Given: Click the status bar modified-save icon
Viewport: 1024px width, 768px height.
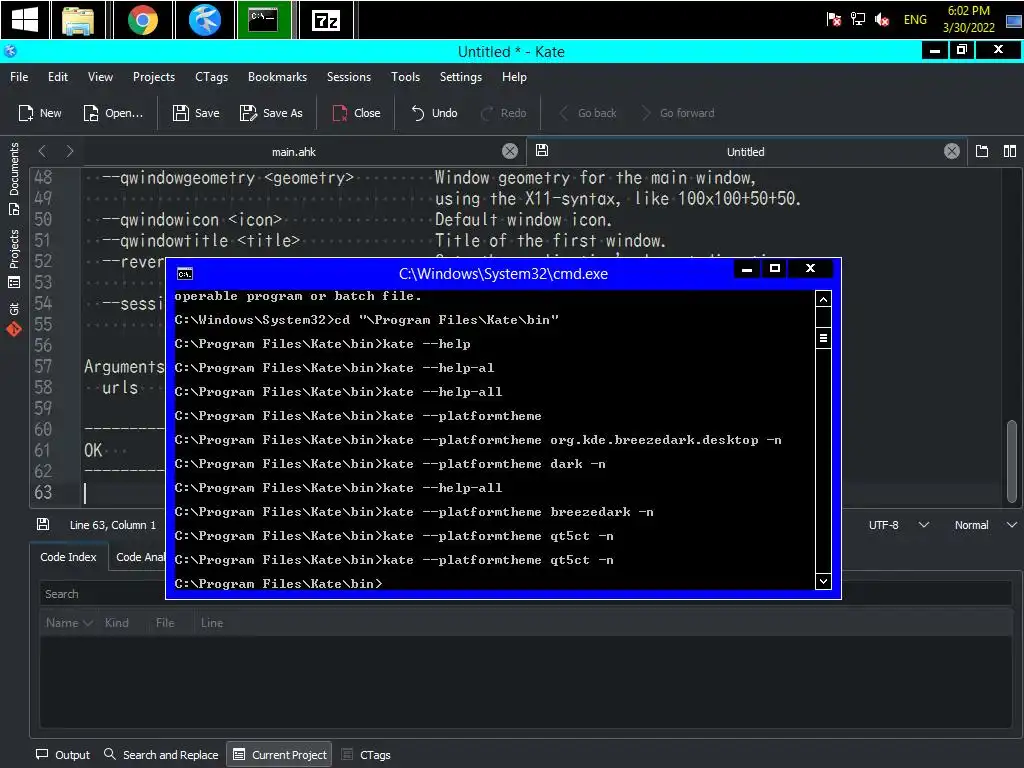Looking at the screenshot, I should [x=43, y=524].
